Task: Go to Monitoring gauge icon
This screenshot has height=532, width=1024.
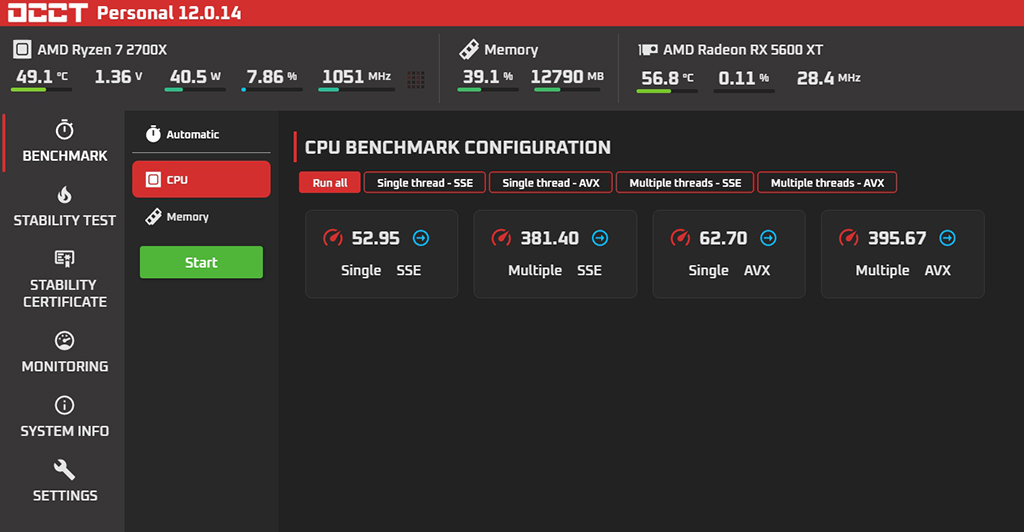Action: click(65, 341)
